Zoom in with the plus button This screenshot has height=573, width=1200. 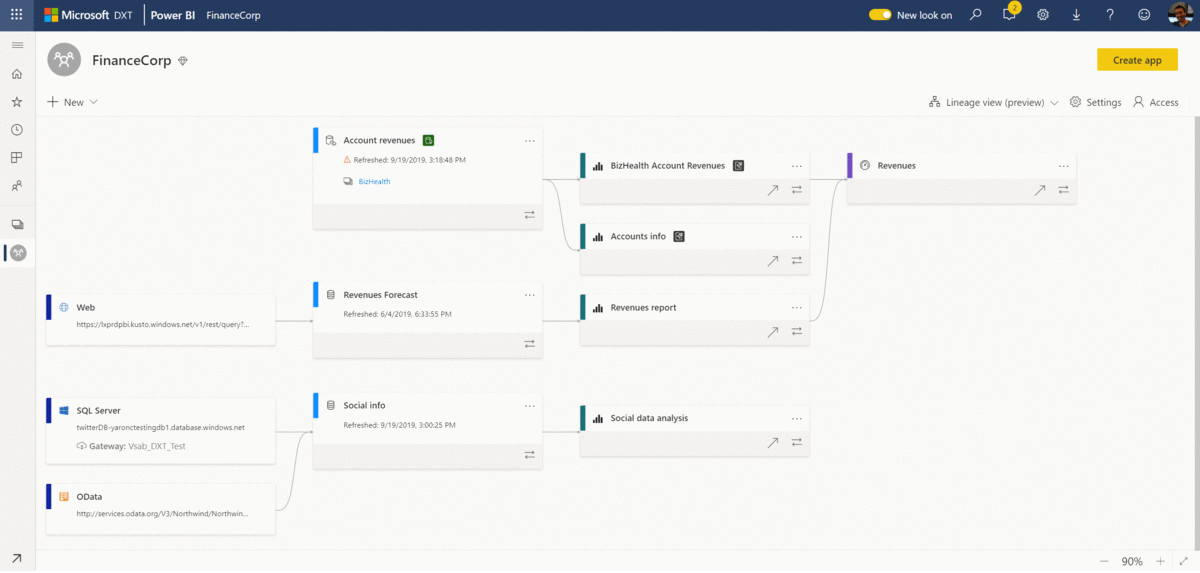[x=1160, y=561]
